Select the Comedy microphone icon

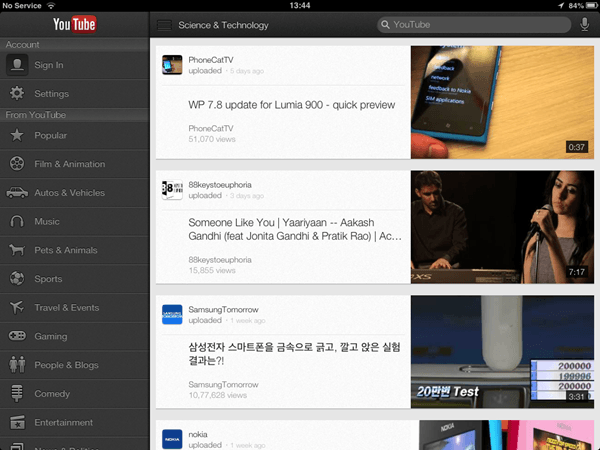[x=17, y=393]
